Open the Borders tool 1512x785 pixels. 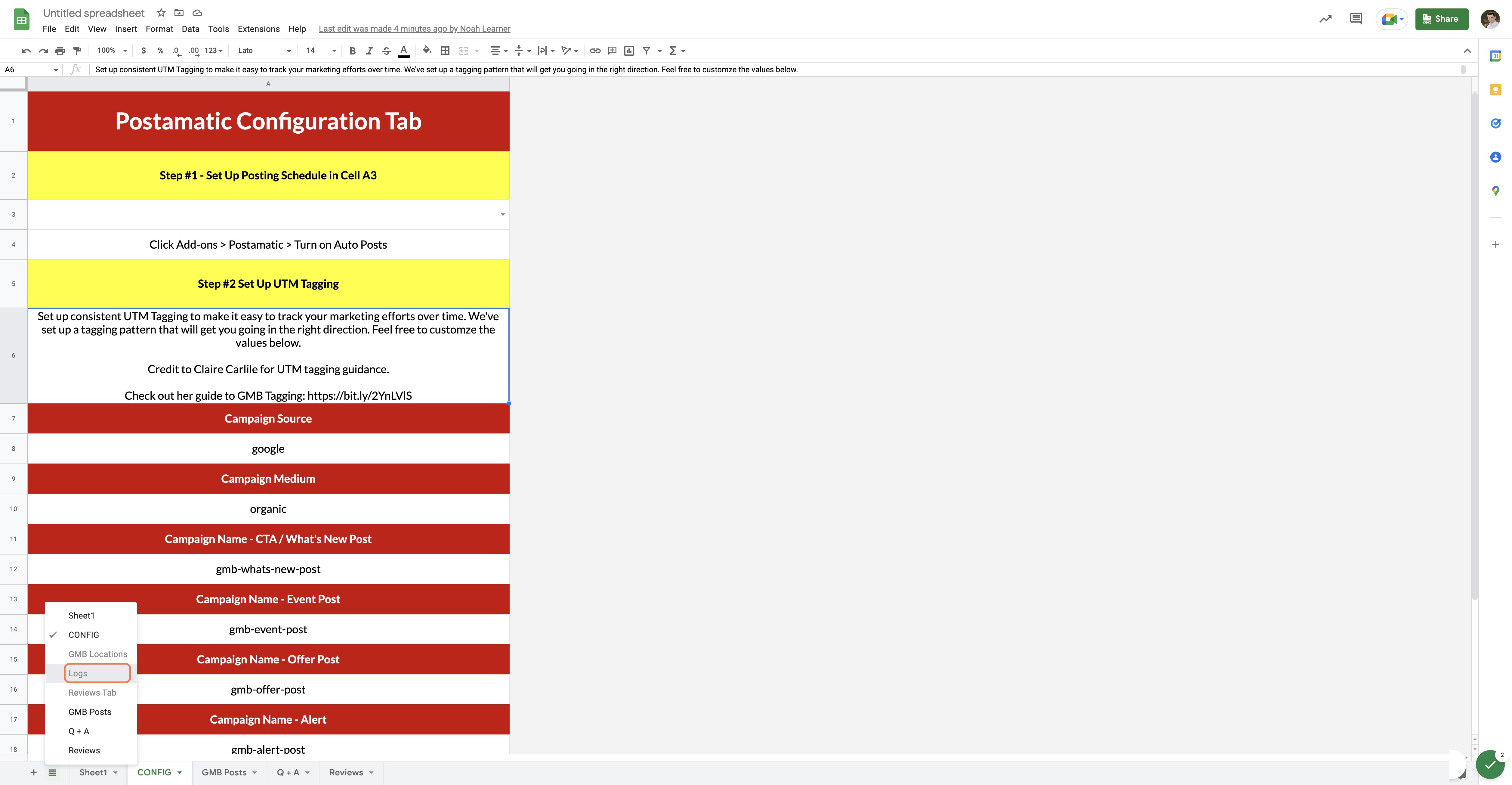tap(445, 51)
